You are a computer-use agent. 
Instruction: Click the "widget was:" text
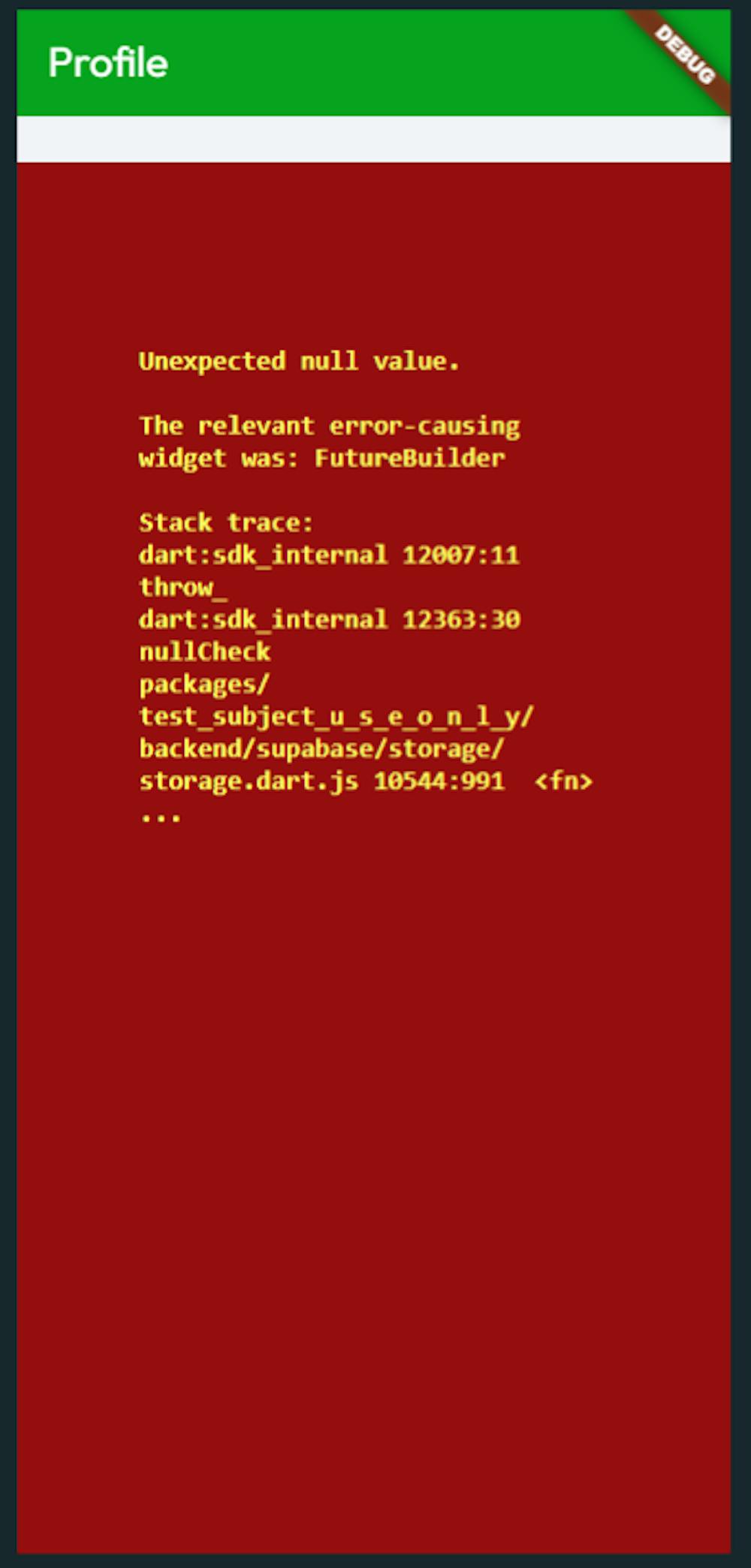(219, 458)
